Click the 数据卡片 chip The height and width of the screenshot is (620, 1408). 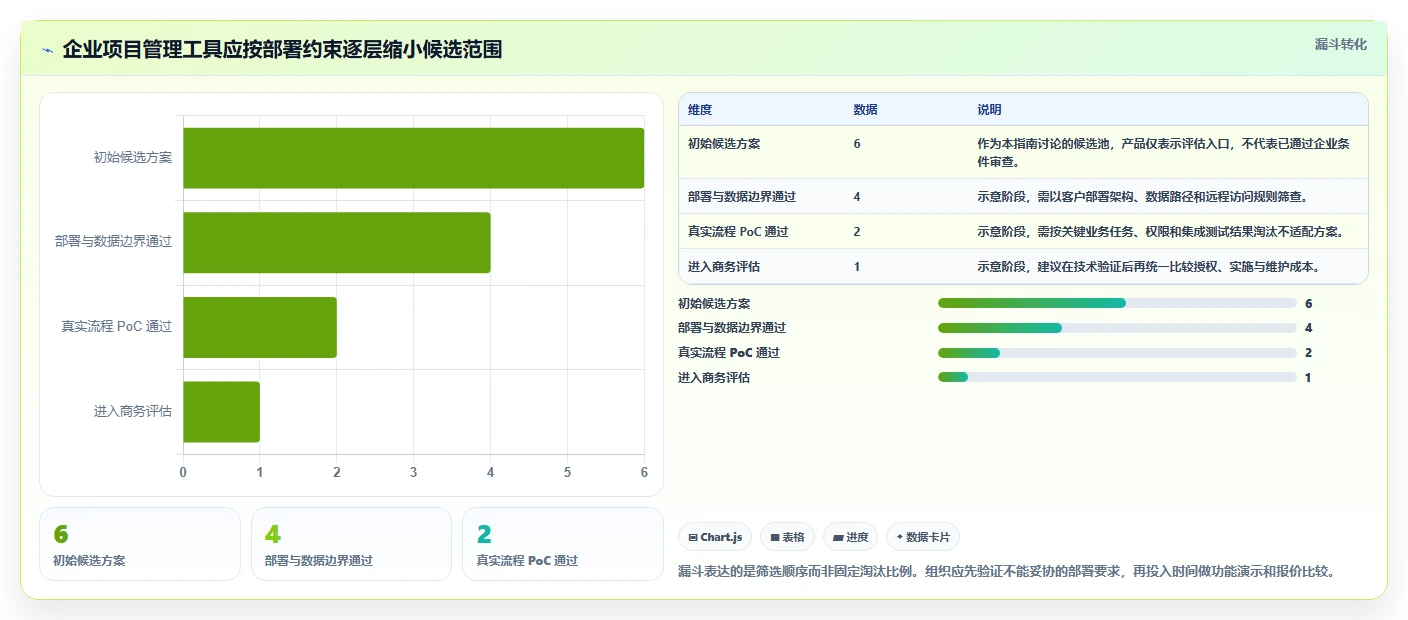click(923, 537)
